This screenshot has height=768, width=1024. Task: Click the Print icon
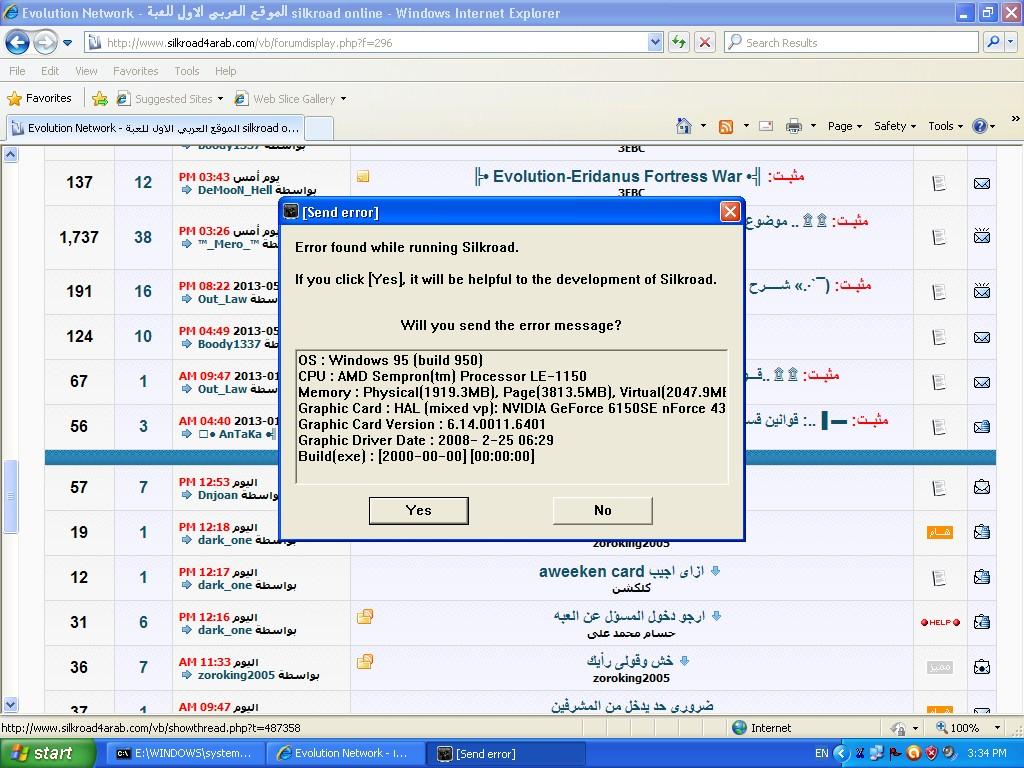793,126
